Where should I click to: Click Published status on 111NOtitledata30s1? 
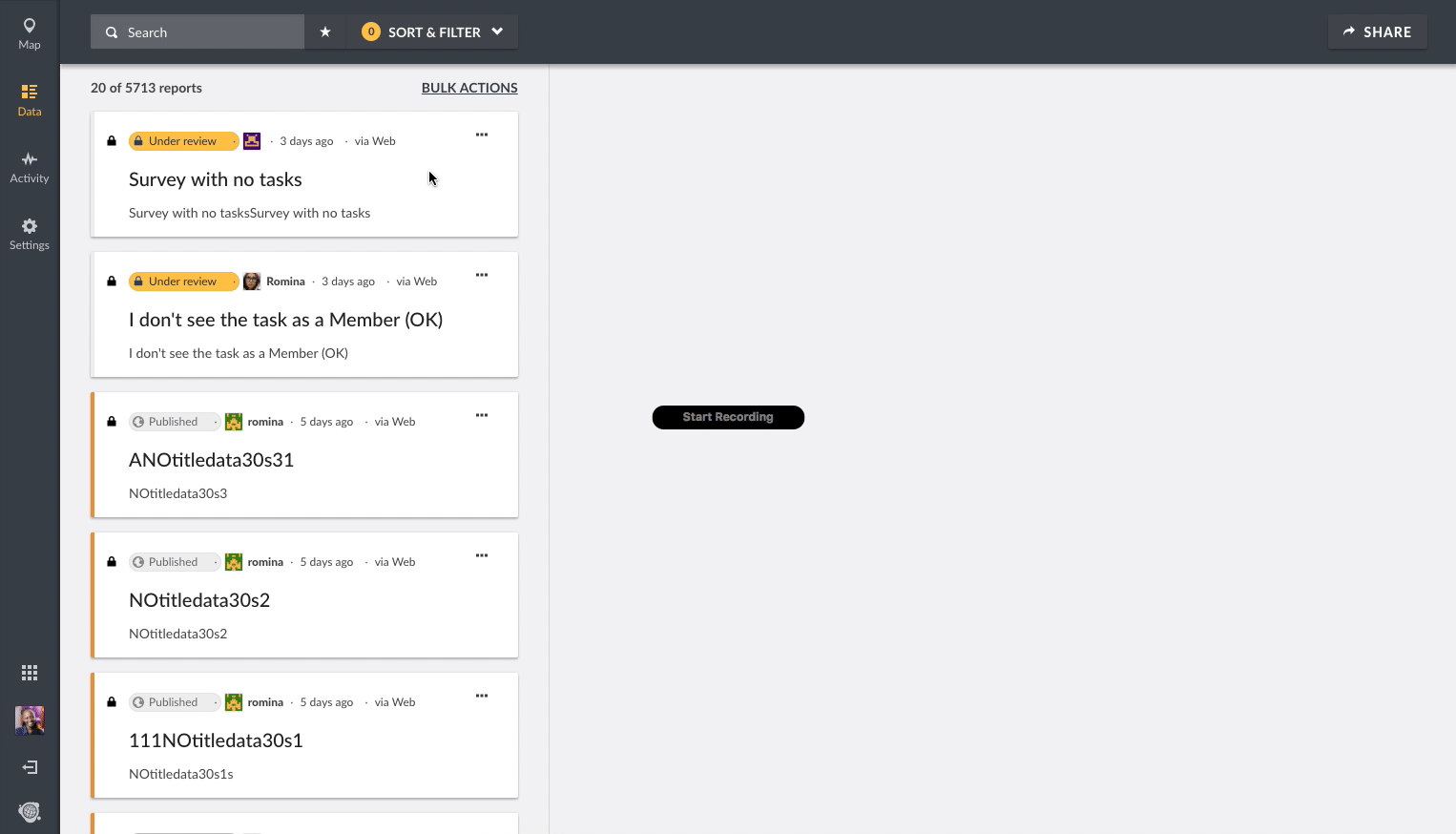(x=174, y=702)
